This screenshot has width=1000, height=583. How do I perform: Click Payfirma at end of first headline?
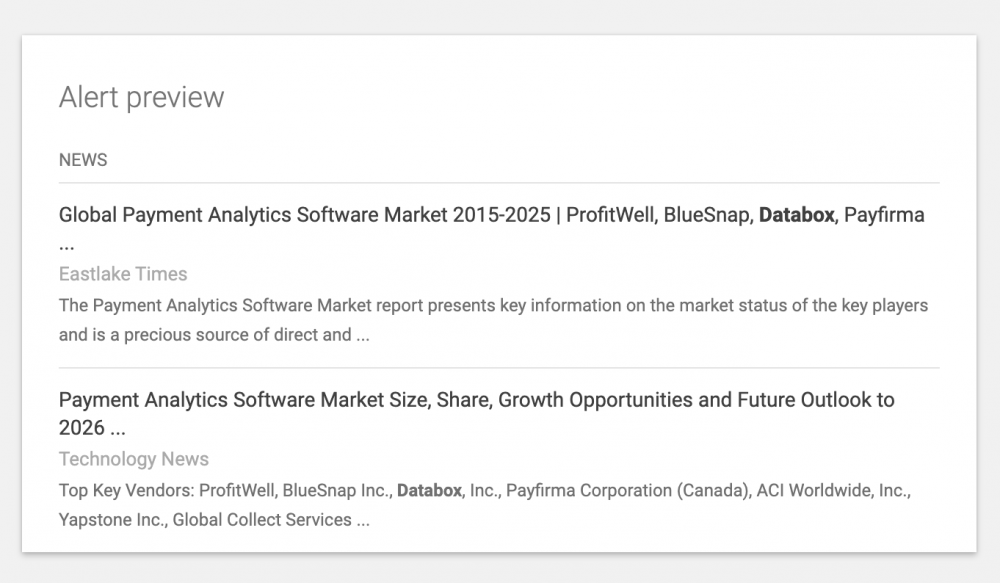point(884,215)
